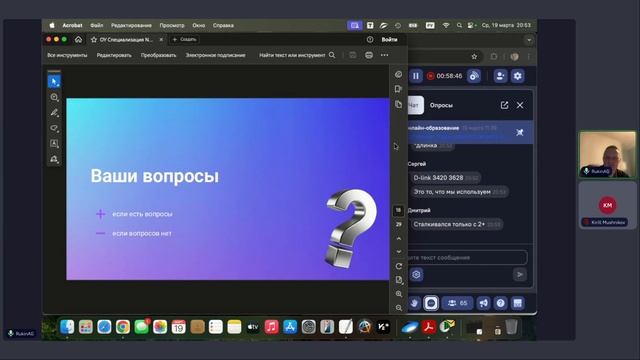Open page thumbnails panel in right rail
This screenshot has width=640, height=360.
coord(399,104)
